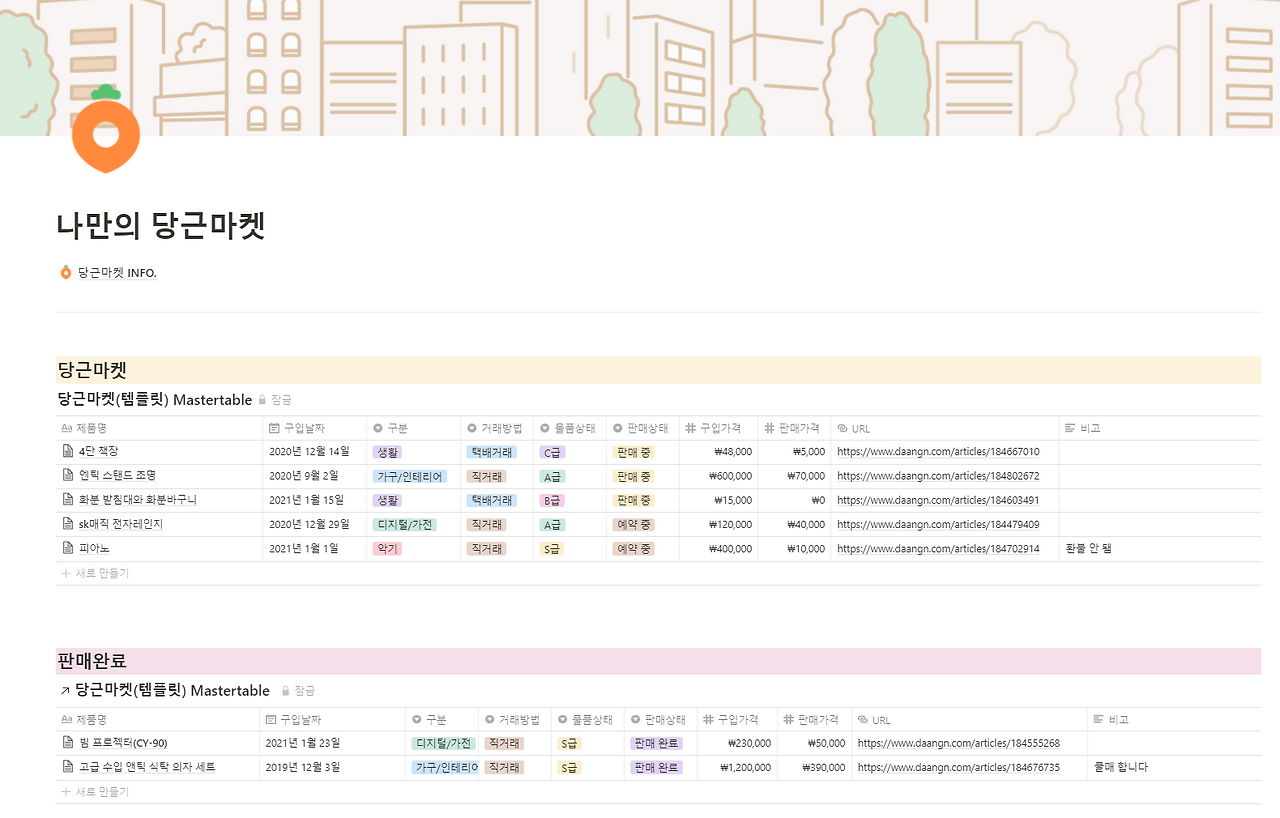
Task: Click the yellow 당근마켓 section heading
Action: click(658, 370)
